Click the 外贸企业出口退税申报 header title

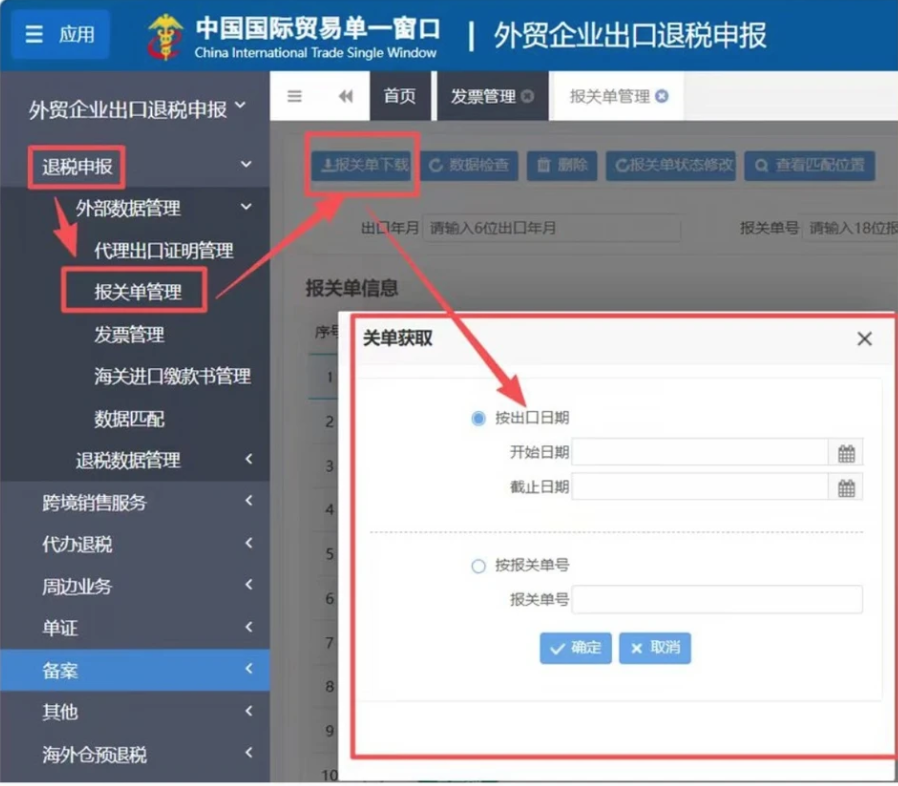click(x=629, y=36)
